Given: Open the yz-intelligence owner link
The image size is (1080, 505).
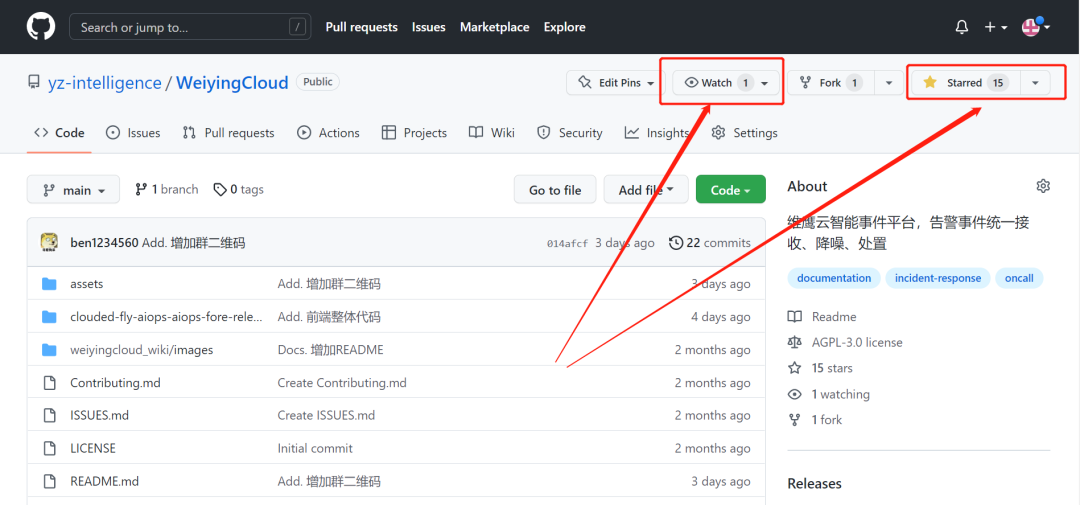Looking at the screenshot, I should (105, 83).
